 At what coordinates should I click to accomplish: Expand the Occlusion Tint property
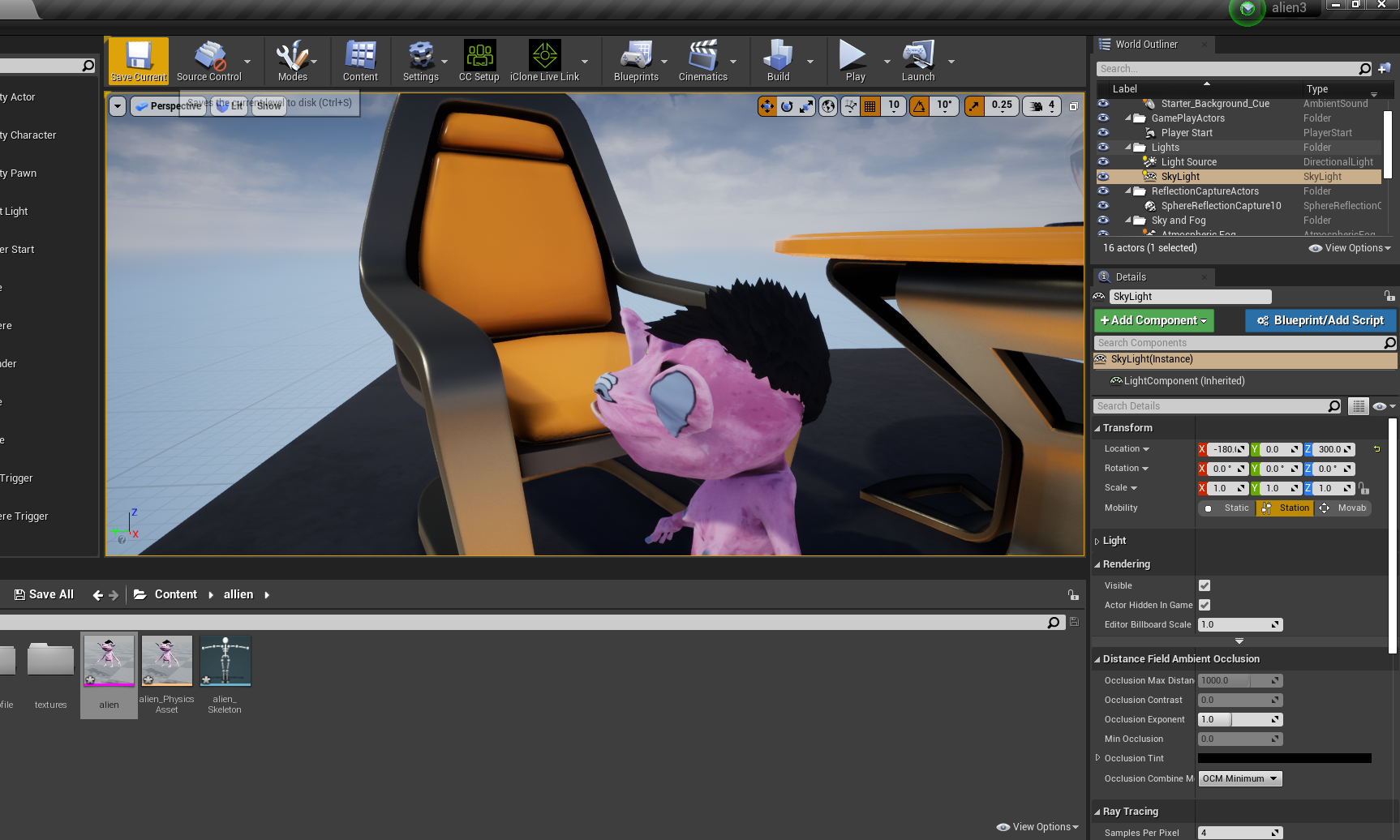click(x=1097, y=758)
